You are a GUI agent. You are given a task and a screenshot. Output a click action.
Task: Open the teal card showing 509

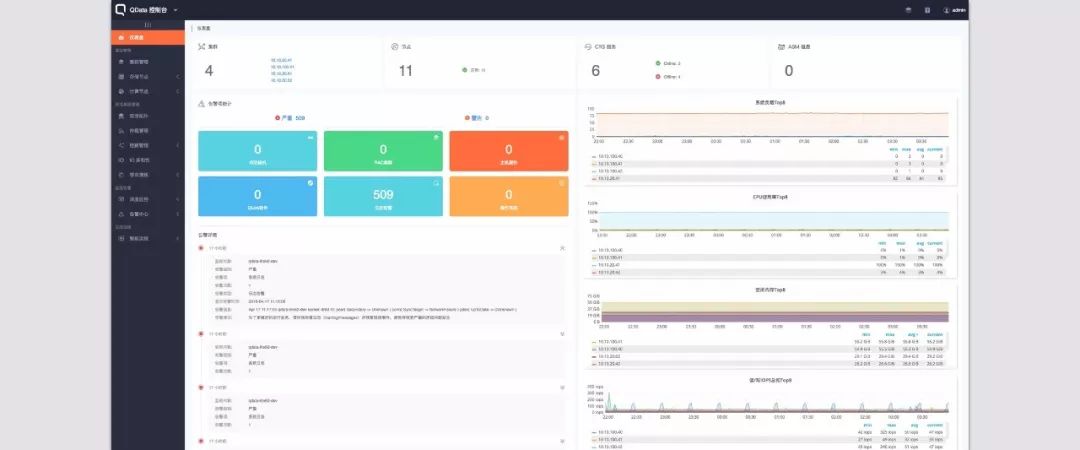(x=383, y=196)
